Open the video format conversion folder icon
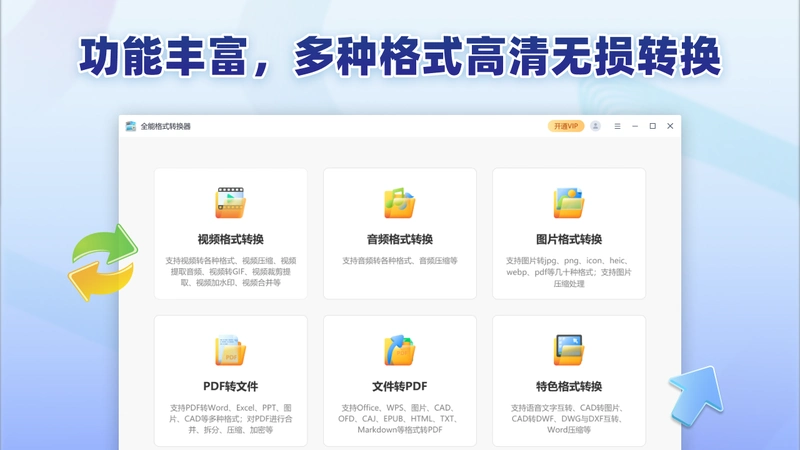This screenshot has height=450, width=800. [x=231, y=203]
